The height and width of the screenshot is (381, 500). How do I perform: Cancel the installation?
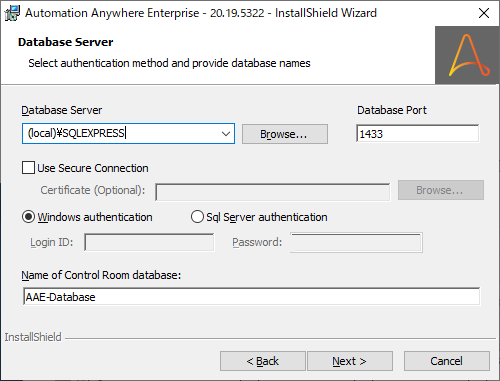pos(447,361)
